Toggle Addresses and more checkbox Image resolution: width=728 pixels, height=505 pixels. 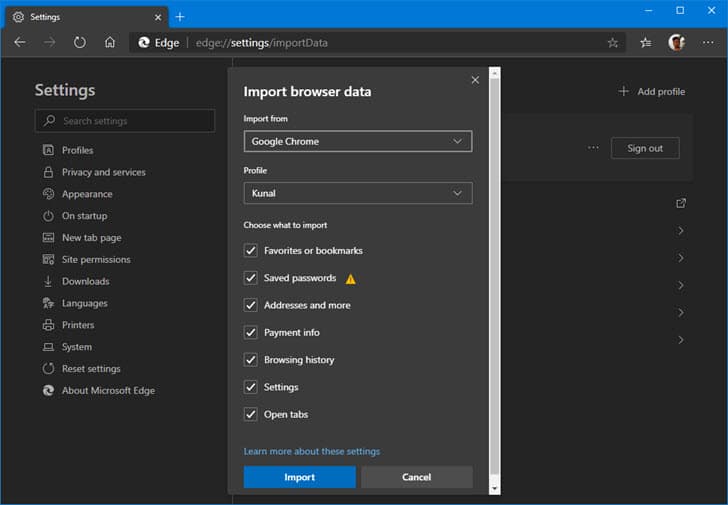251,305
